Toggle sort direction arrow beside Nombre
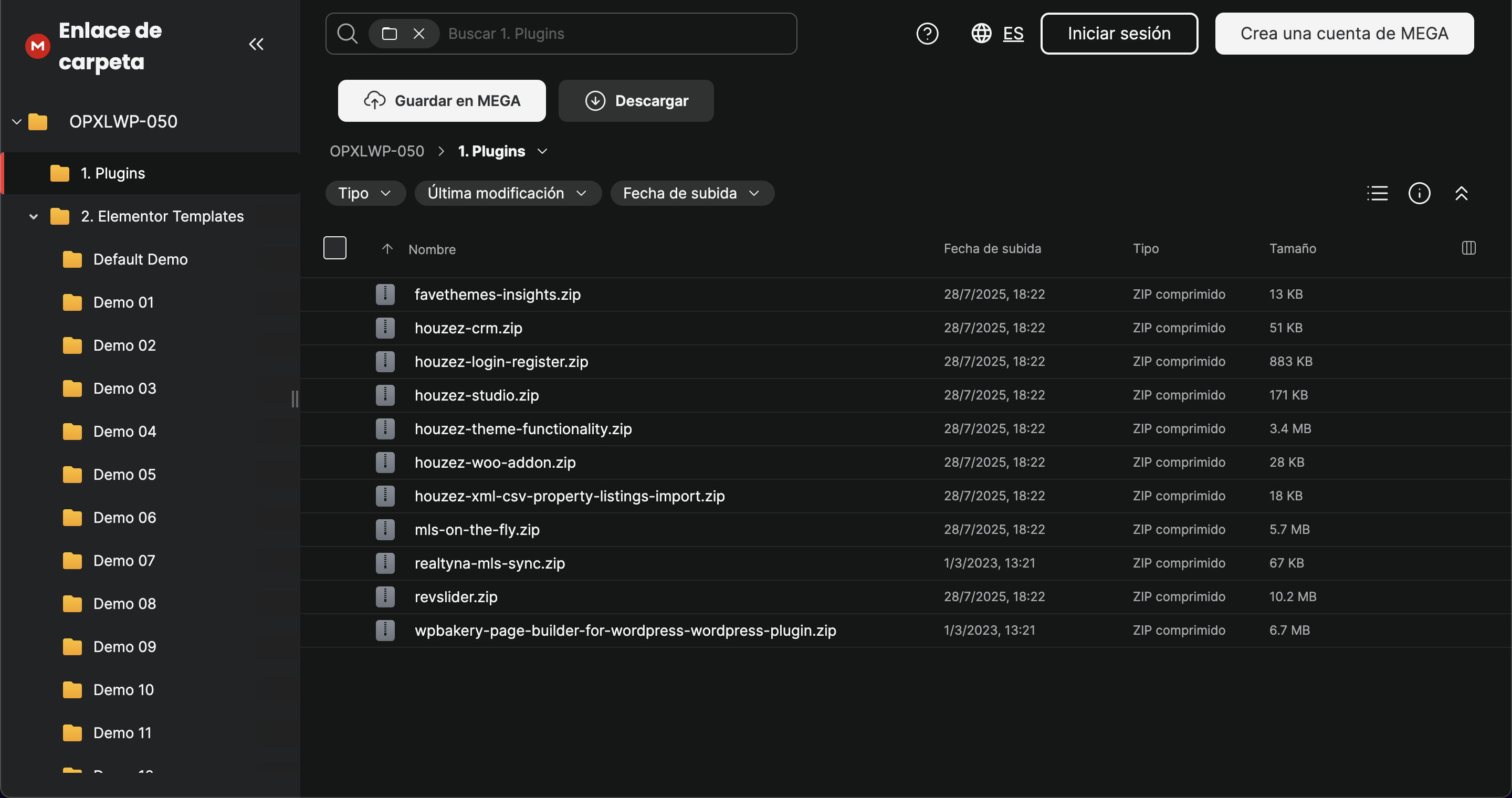The height and width of the screenshot is (798, 1512). point(387,249)
